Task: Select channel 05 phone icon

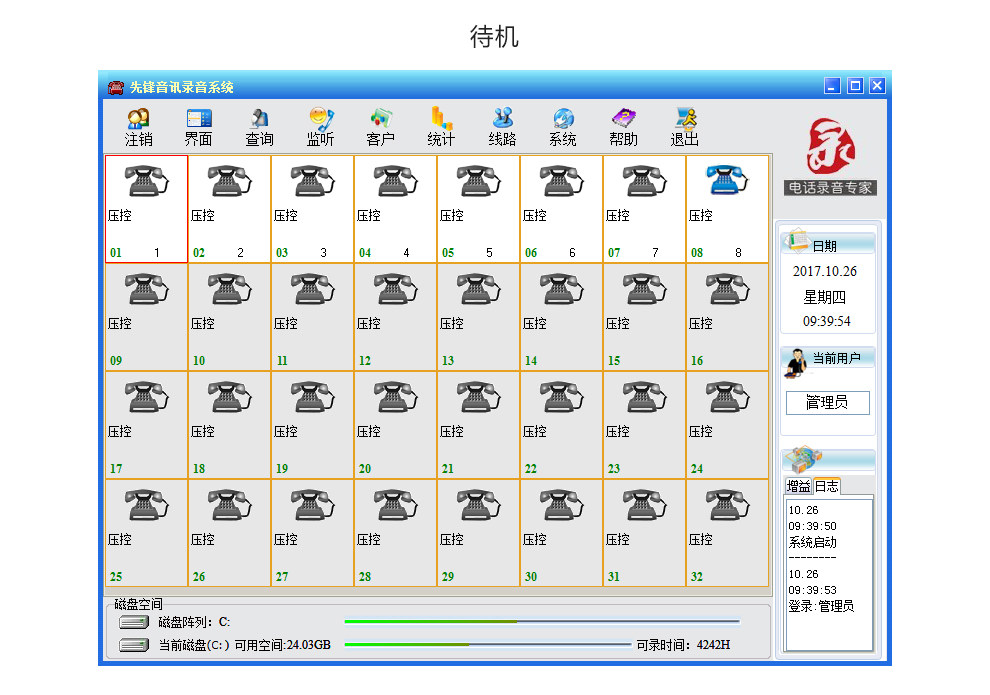Action: coord(479,181)
